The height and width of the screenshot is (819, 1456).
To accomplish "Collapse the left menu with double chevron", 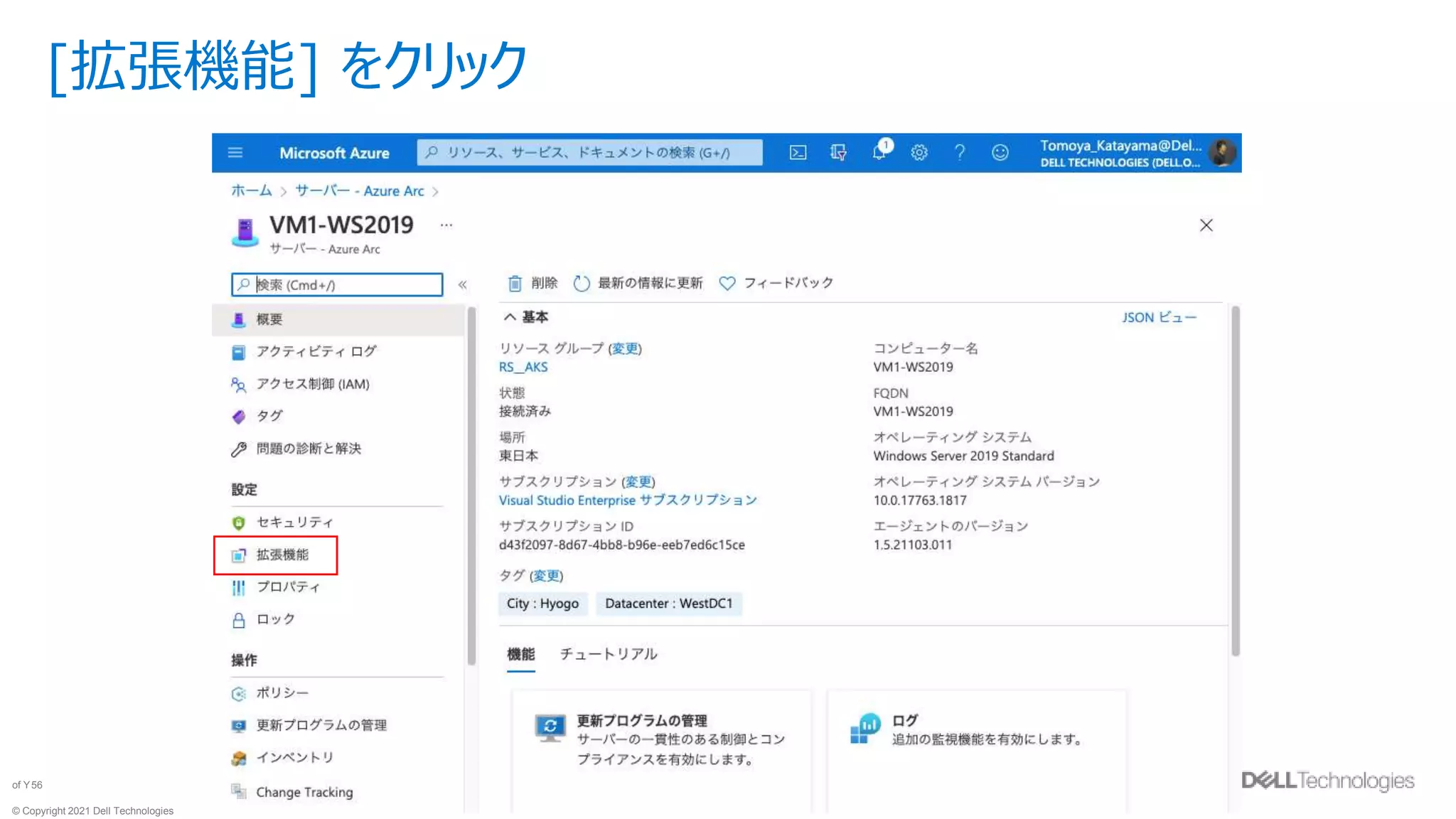I will click(x=463, y=285).
